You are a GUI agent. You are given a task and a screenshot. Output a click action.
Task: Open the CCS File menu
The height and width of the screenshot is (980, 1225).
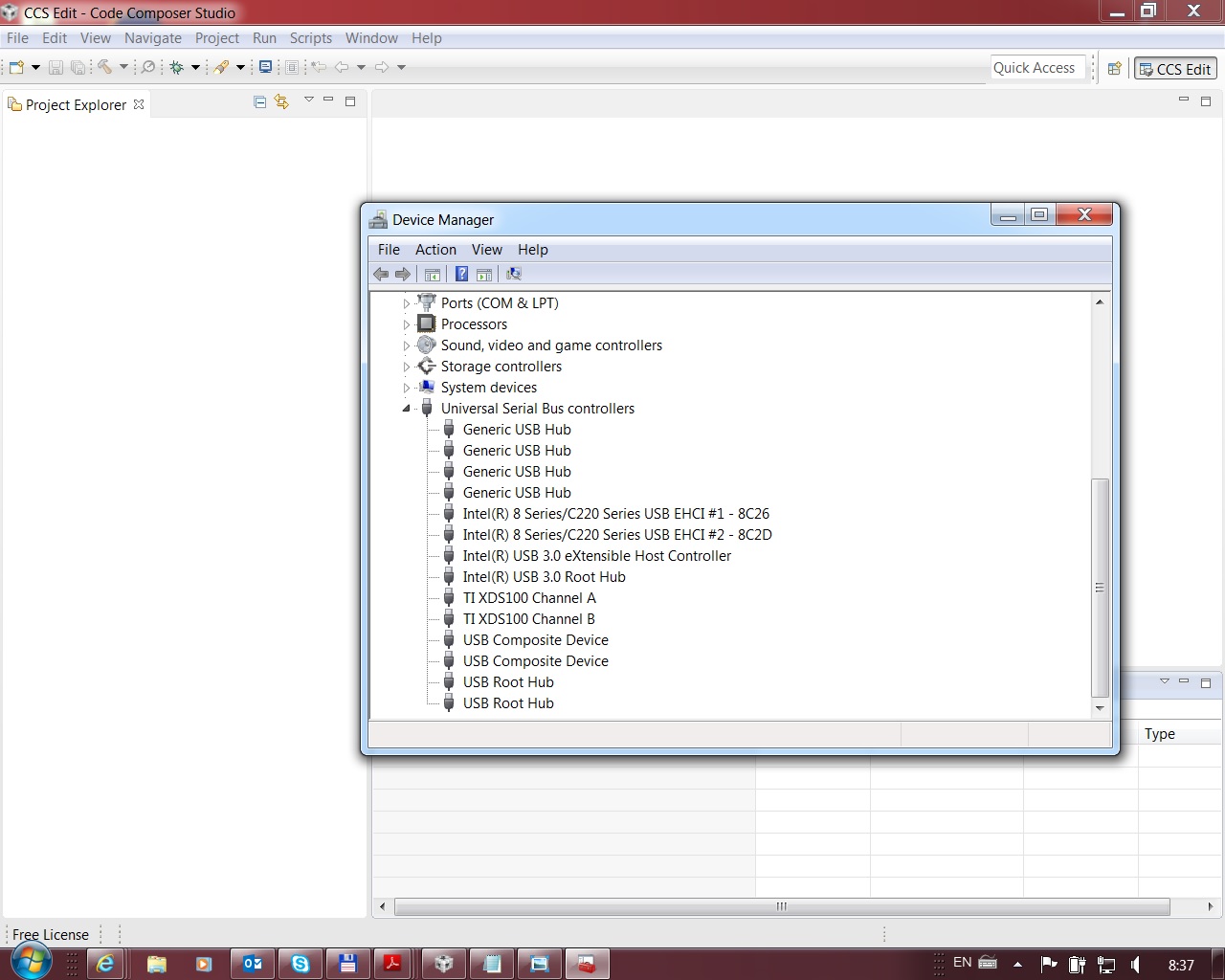tap(17, 38)
